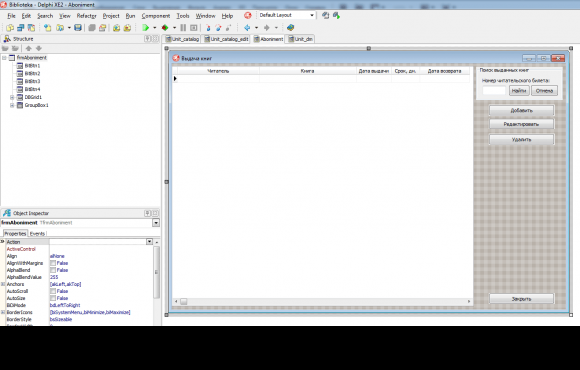Viewport: 580px width, 370px height.
Task: Toggle the AutoSize property checkbox
Action: pyautogui.click(x=53, y=298)
